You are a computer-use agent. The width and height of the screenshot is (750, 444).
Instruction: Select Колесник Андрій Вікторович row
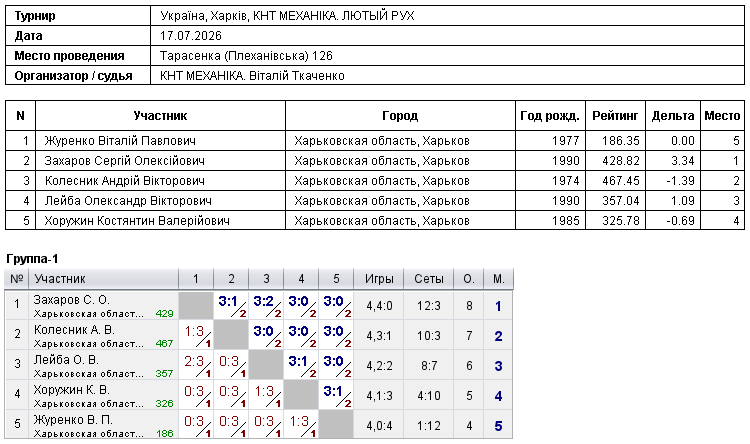tap(375, 181)
